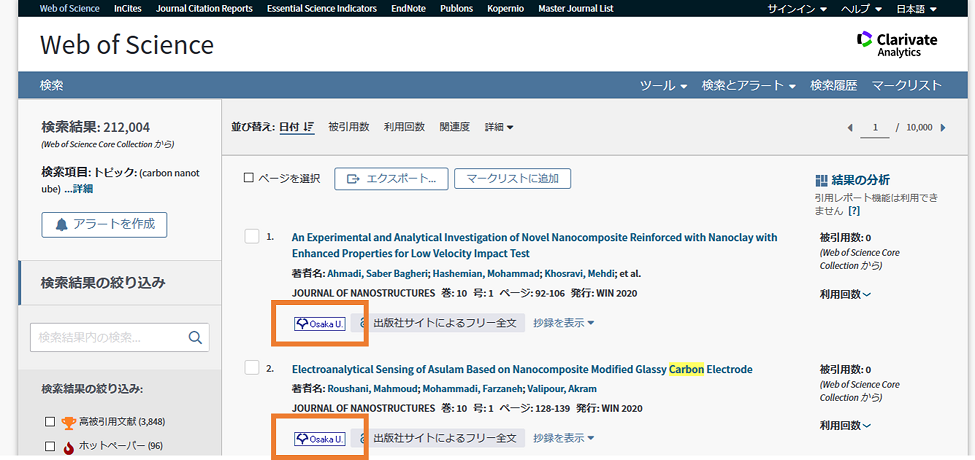The width and height of the screenshot is (975, 460).
Task: Expand 抄録を表示 for result 2
Action: [x=563, y=438]
